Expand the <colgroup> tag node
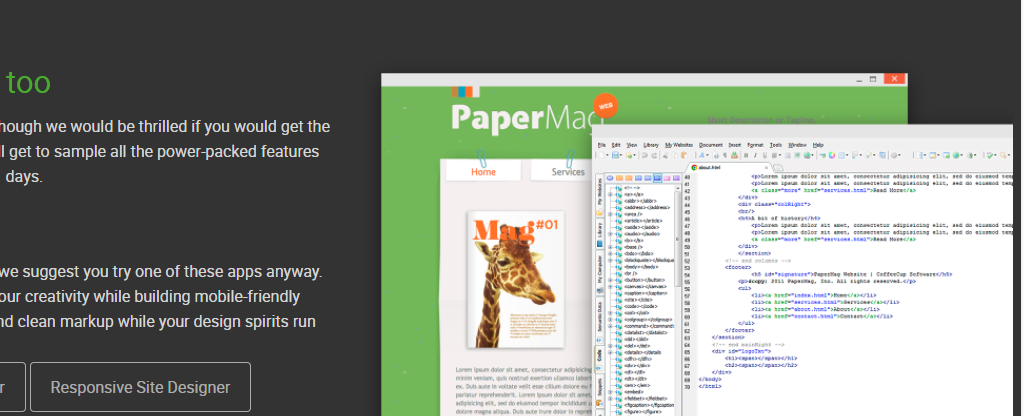 pyautogui.click(x=610, y=319)
